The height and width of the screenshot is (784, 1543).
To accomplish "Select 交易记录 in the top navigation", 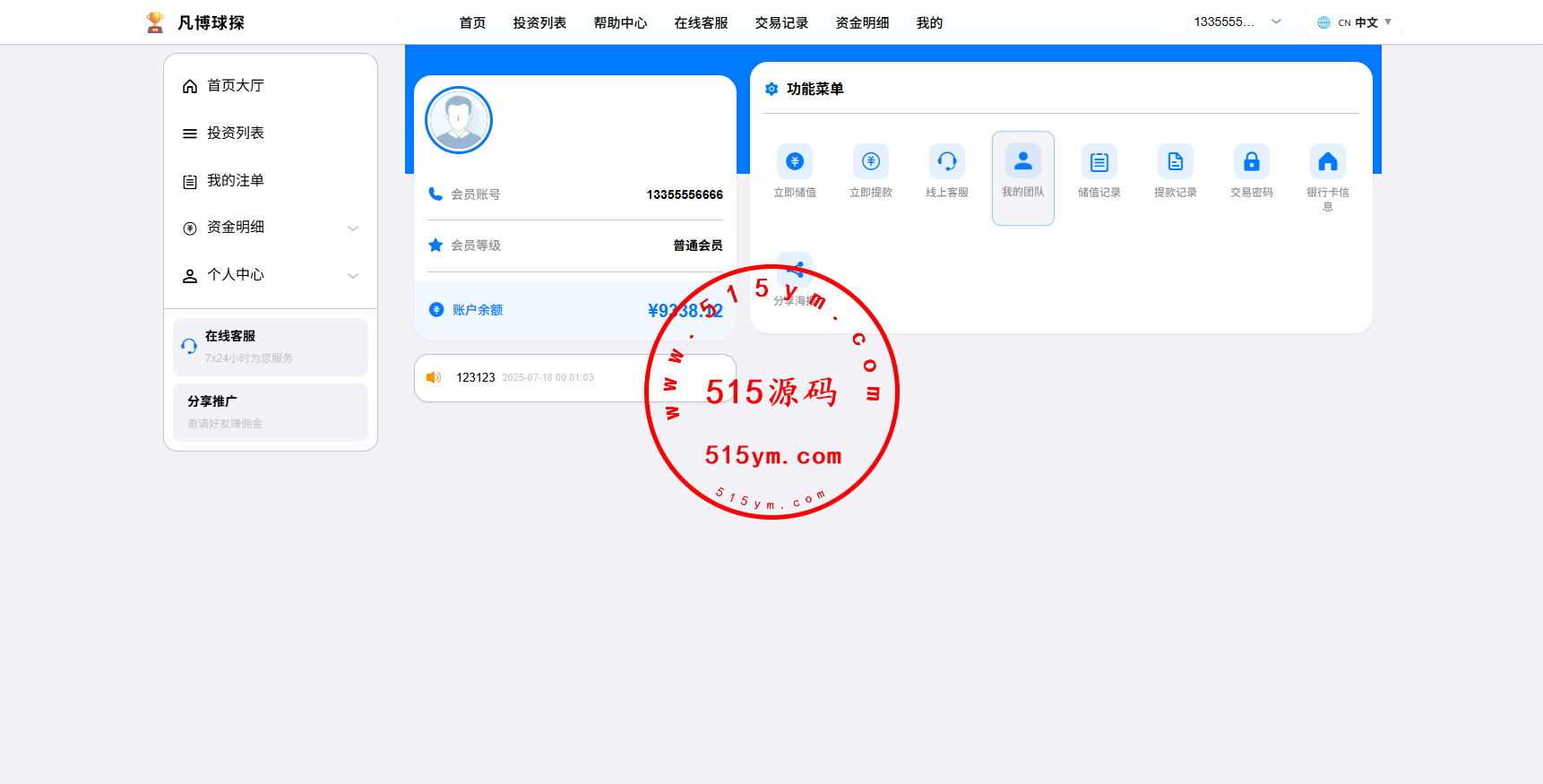I will point(781,23).
